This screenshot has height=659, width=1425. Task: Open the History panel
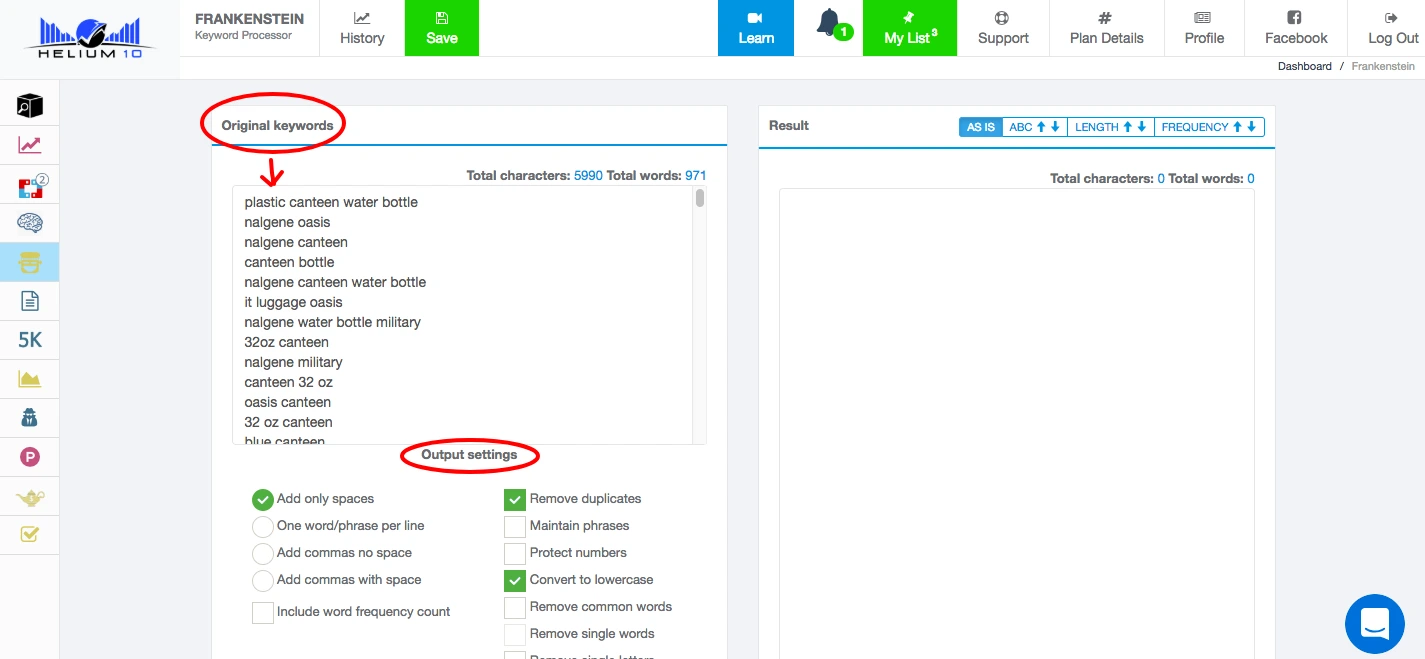pyautogui.click(x=362, y=28)
